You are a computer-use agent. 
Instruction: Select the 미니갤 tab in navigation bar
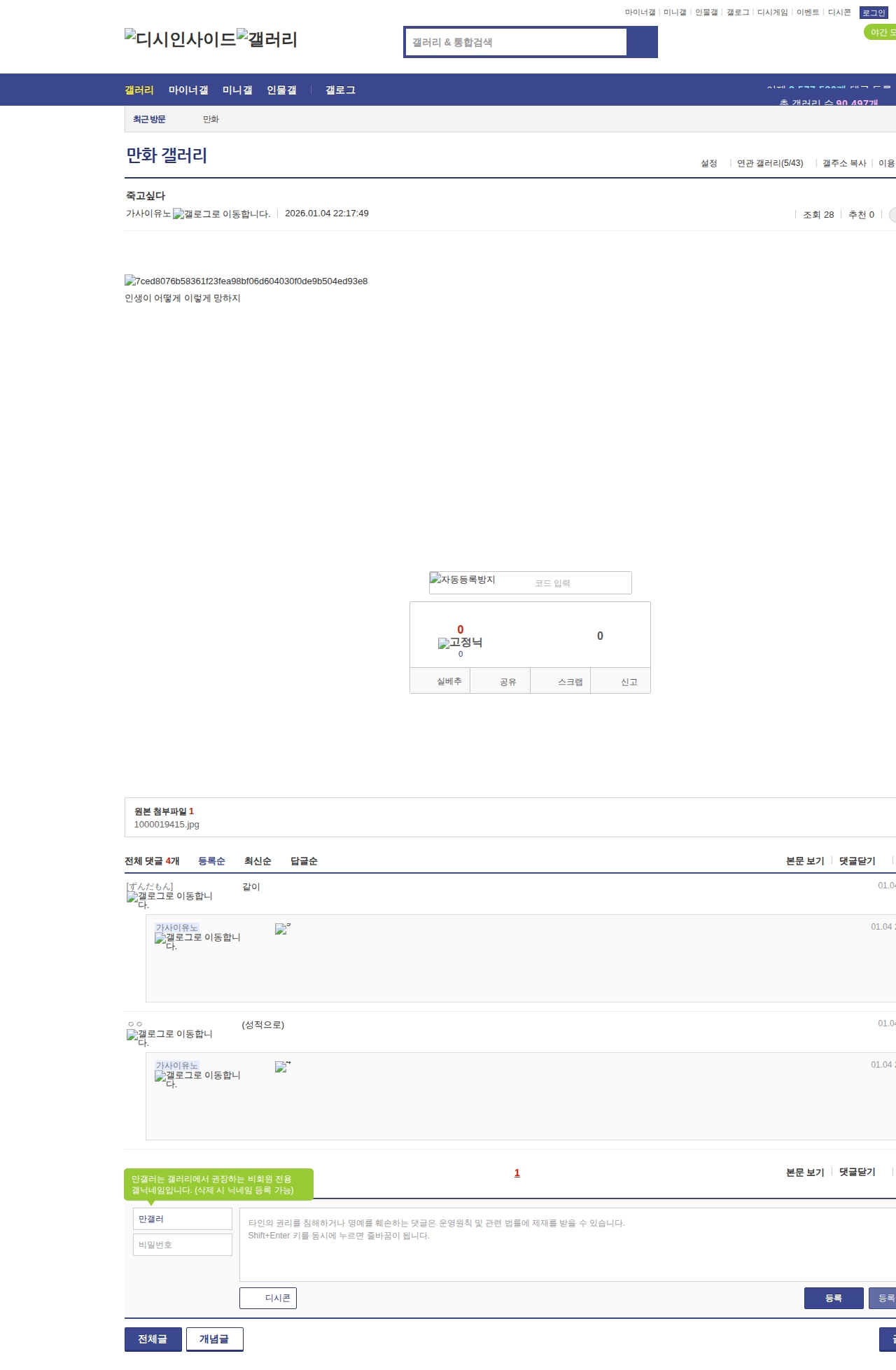click(x=237, y=90)
